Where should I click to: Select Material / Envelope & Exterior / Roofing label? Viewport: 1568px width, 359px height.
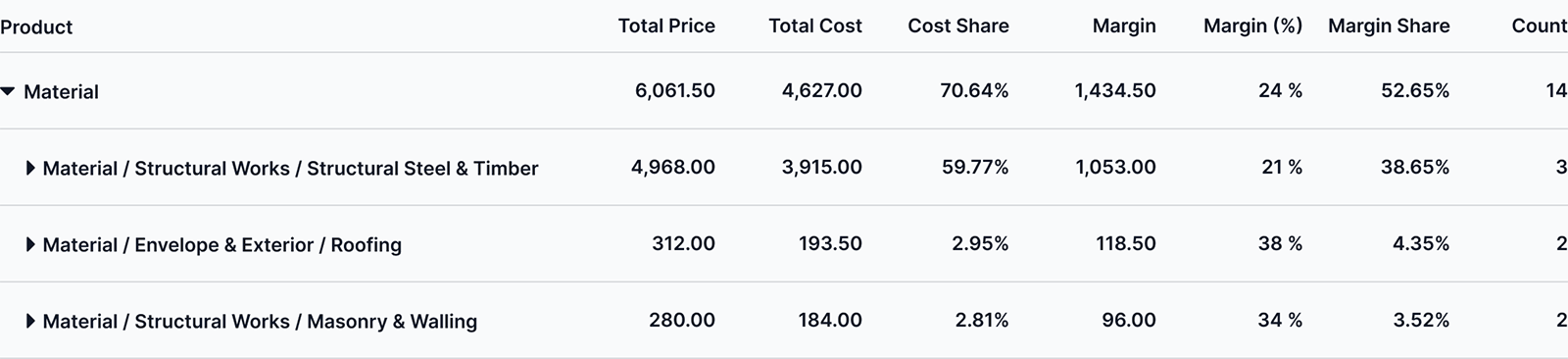click(x=221, y=244)
